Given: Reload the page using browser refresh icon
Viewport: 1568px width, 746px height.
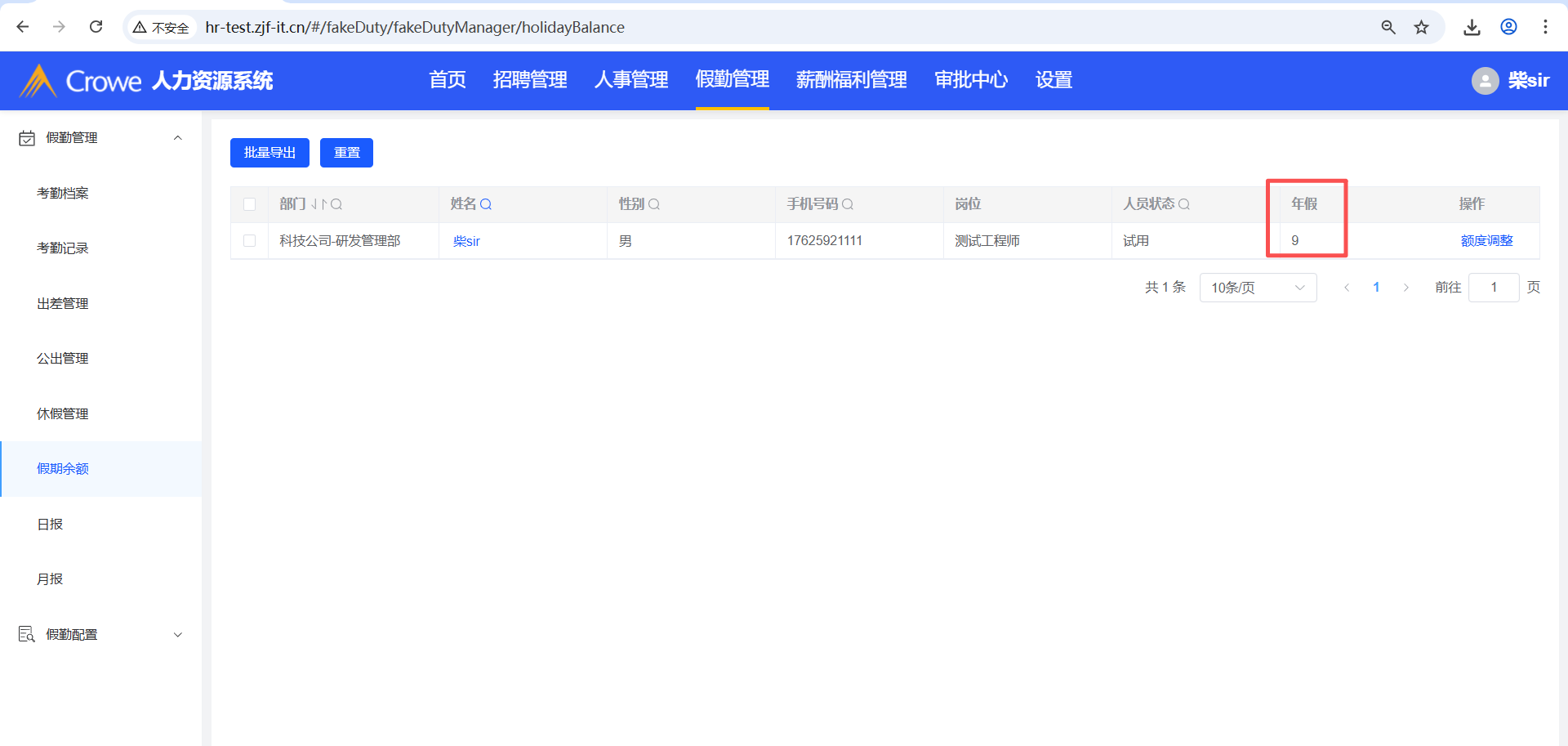Looking at the screenshot, I should [x=96, y=27].
